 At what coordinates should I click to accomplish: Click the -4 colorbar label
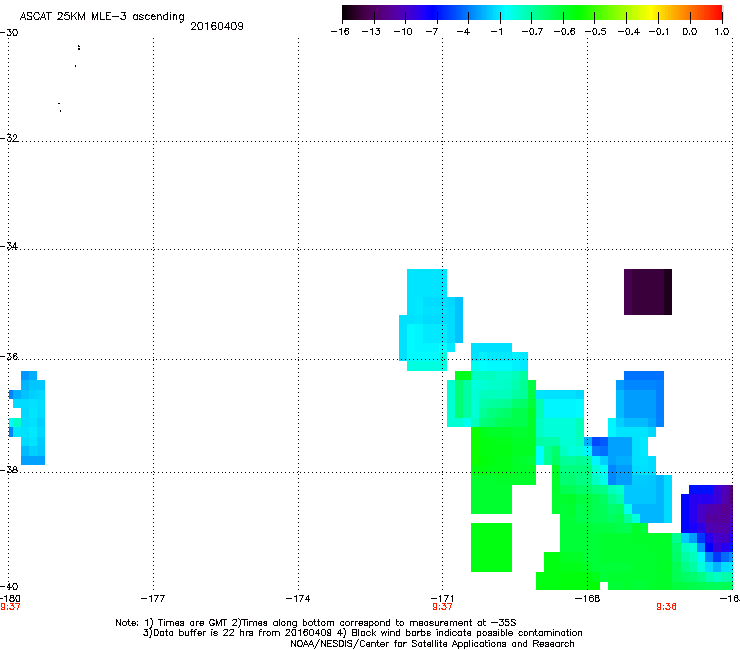pyautogui.click(x=463, y=32)
